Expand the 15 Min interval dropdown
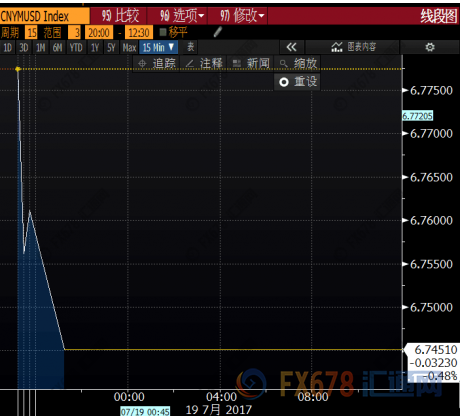 [158, 47]
